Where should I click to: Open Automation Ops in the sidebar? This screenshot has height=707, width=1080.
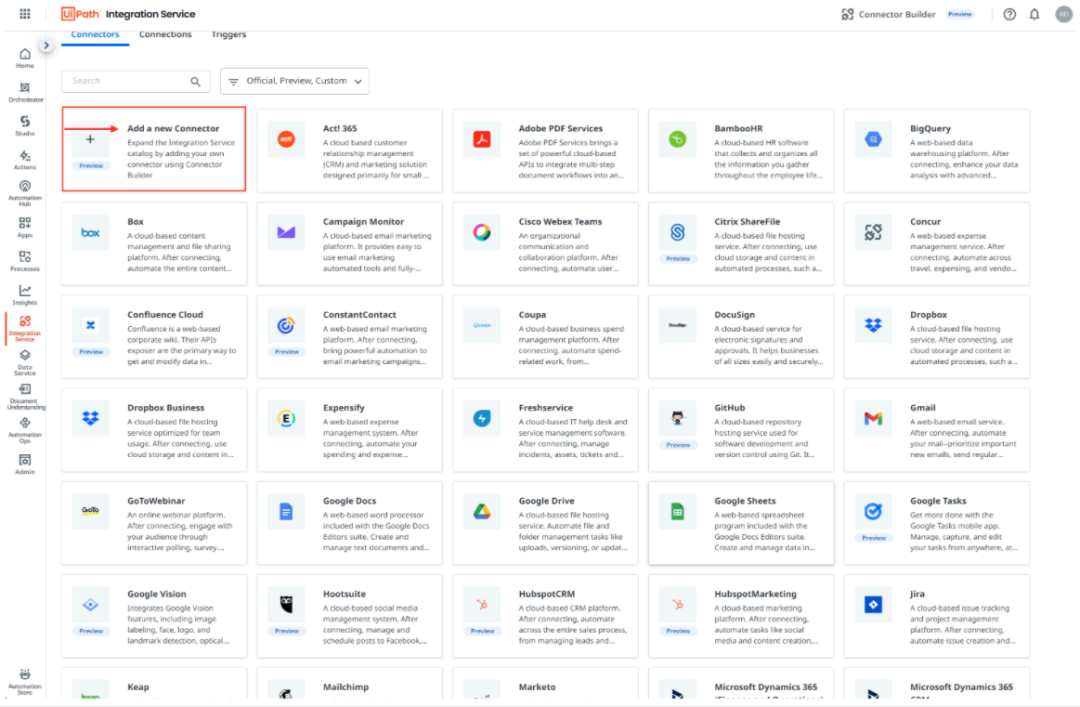pos(25,430)
